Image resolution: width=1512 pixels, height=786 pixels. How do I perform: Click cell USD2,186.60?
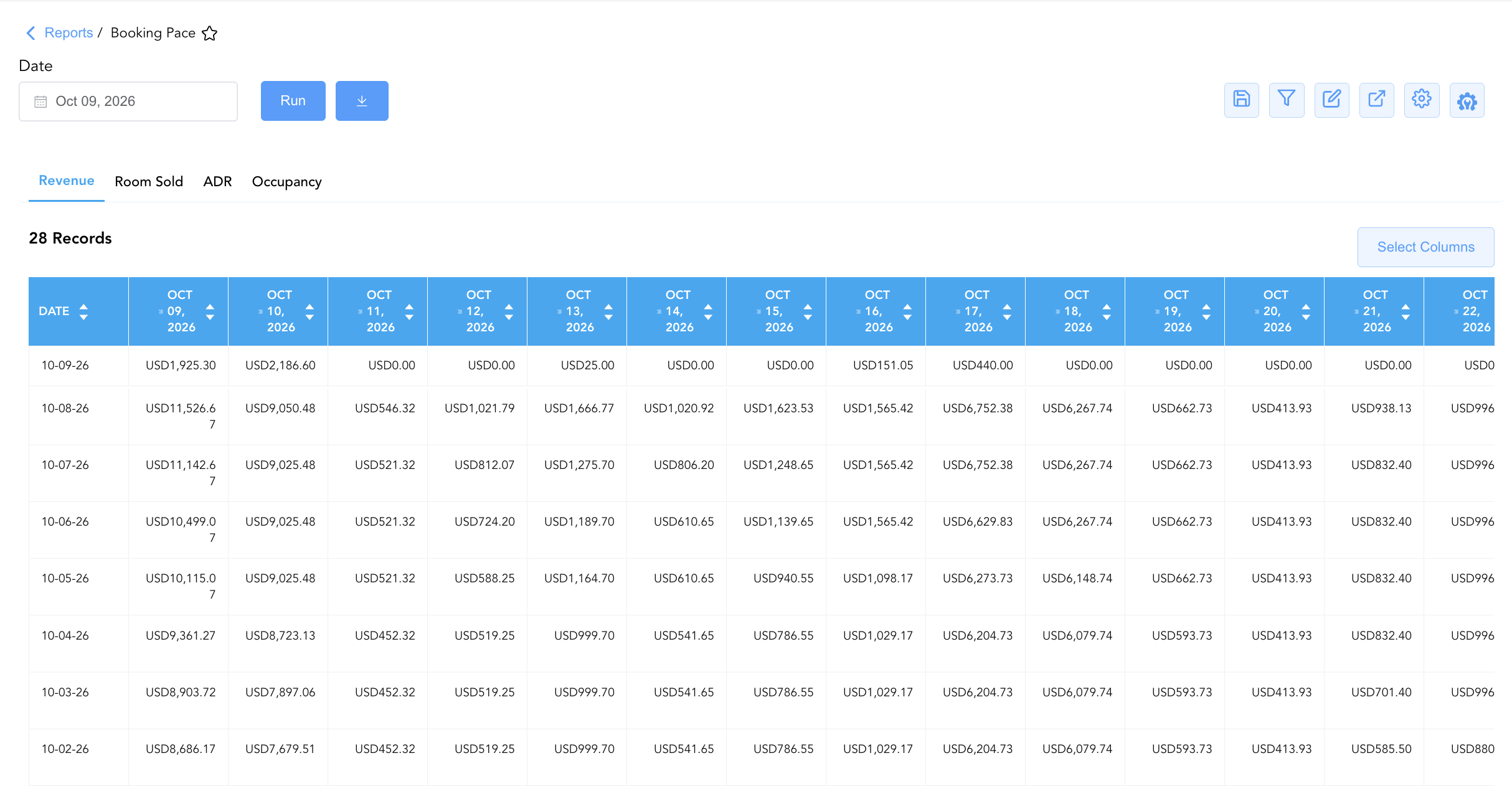point(280,366)
